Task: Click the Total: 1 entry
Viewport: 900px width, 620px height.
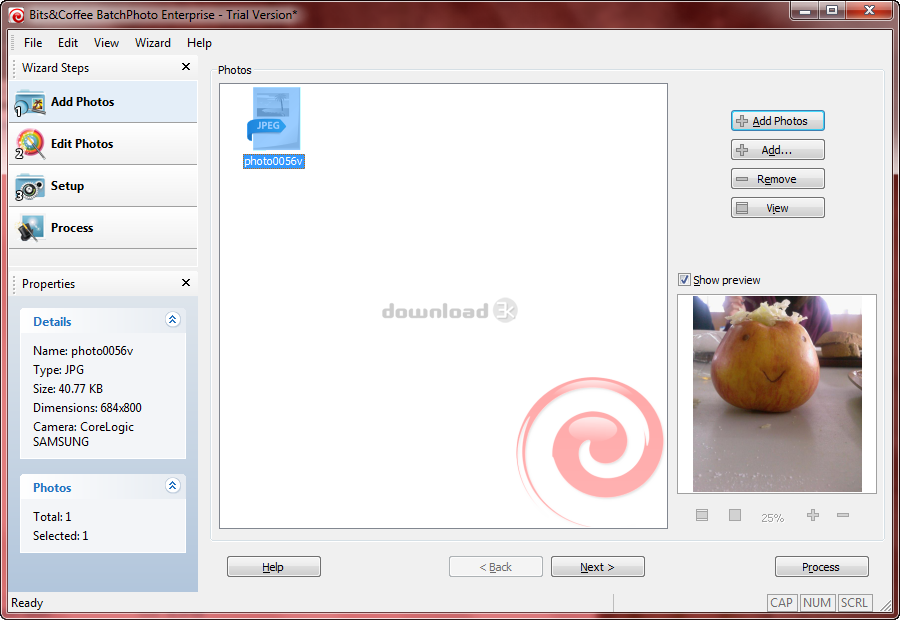Action: click(x=52, y=517)
